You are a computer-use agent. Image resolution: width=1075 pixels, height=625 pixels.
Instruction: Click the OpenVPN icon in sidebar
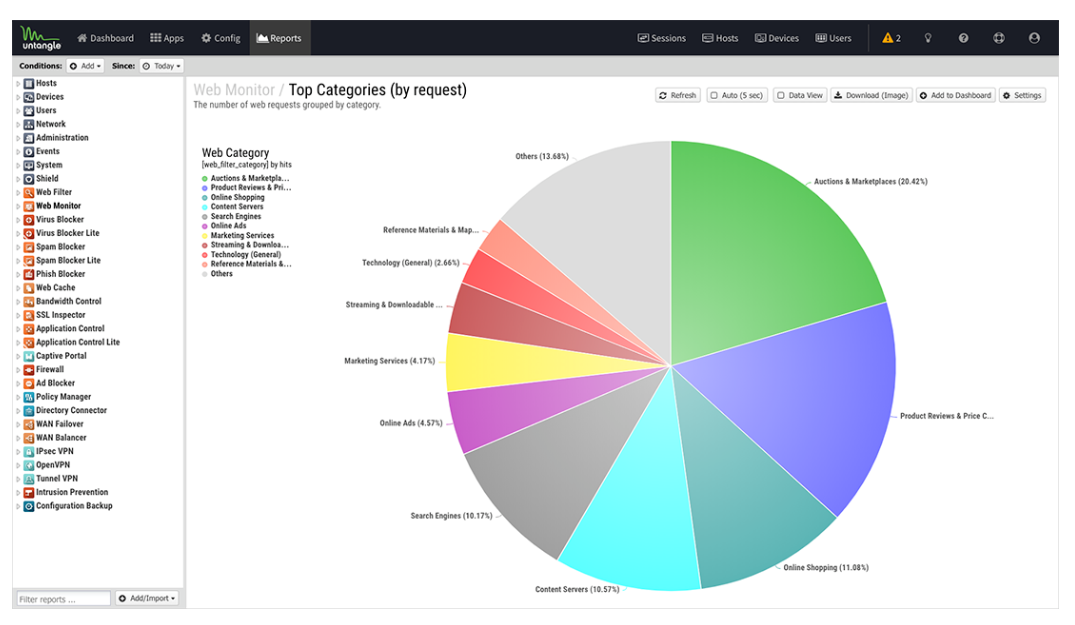pyautogui.click(x=29, y=465)
